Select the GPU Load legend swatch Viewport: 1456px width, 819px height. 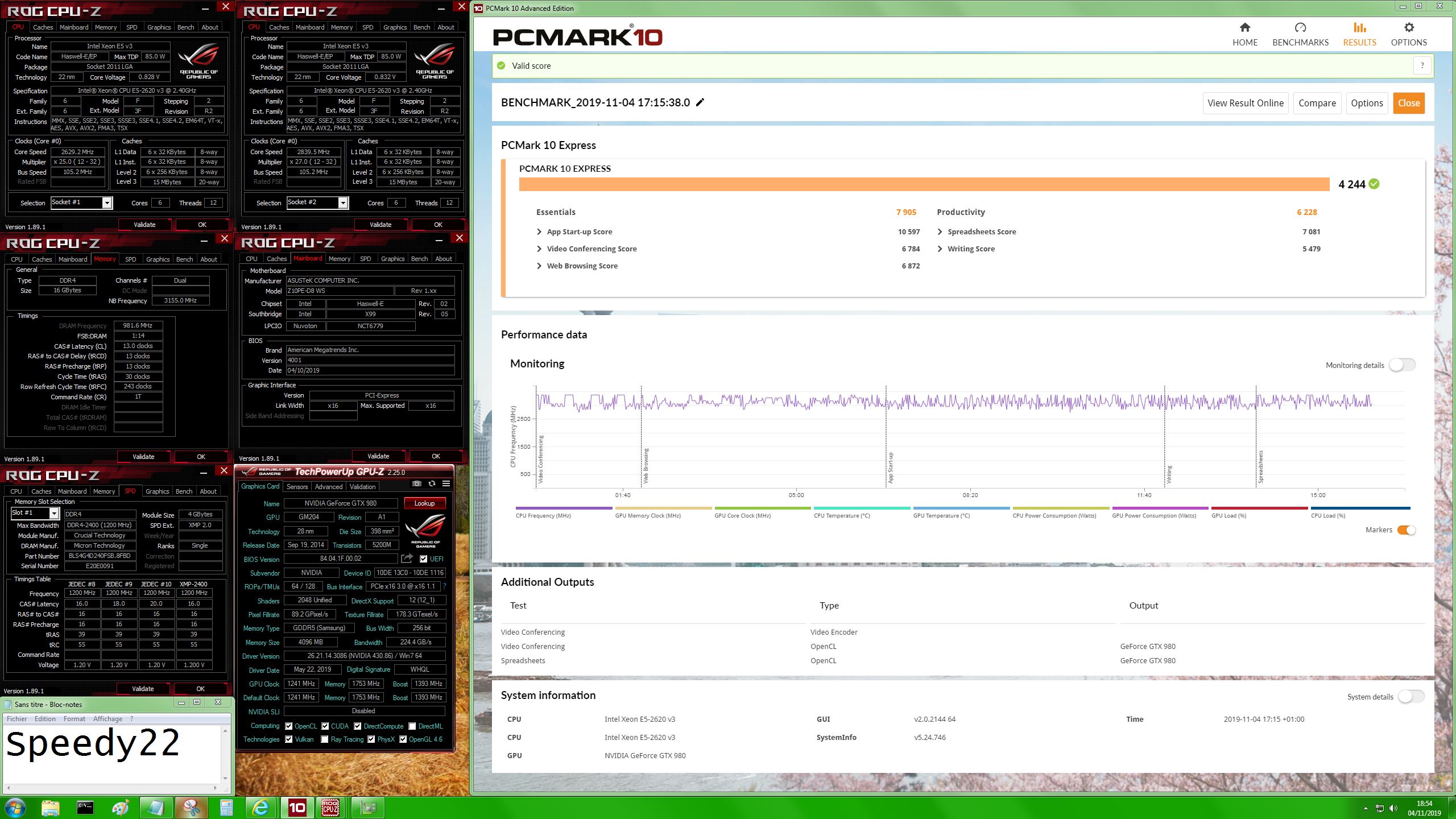coord(1259,508)
